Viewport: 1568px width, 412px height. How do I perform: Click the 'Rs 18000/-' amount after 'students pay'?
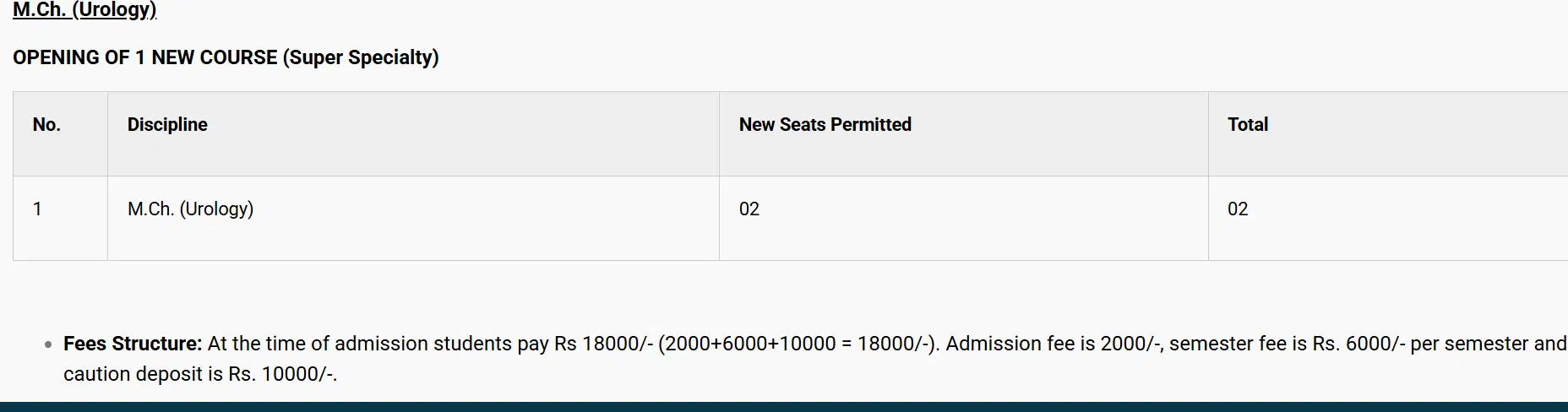[602, 344]
